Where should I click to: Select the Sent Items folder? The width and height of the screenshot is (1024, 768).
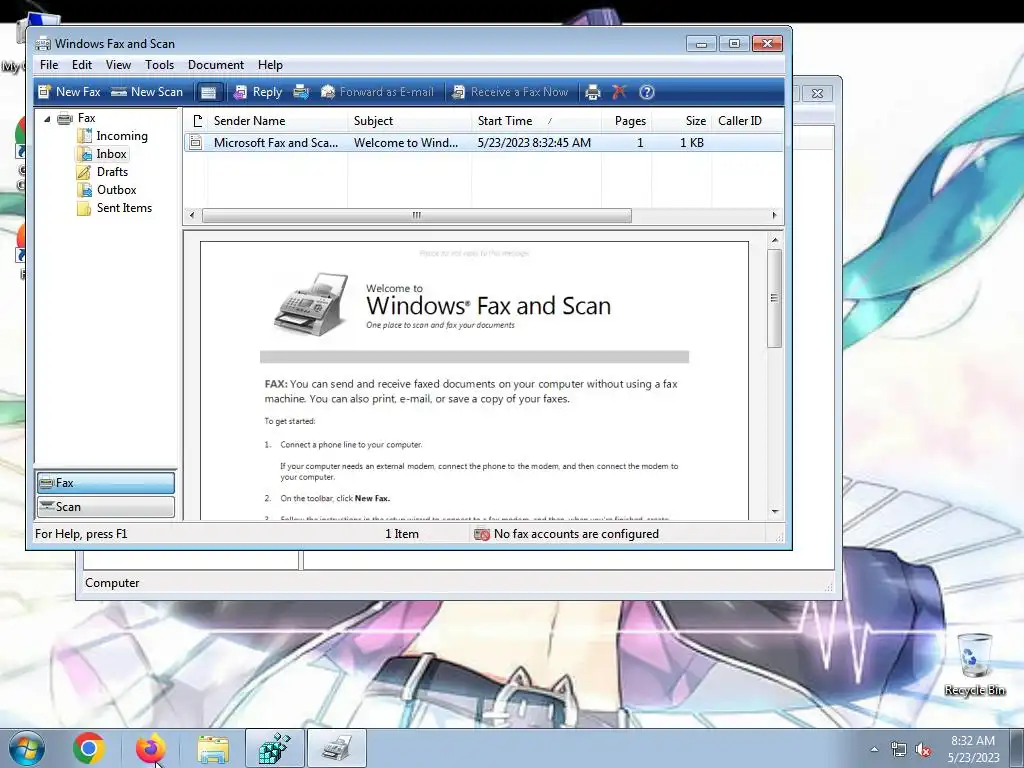pos(124,208)
